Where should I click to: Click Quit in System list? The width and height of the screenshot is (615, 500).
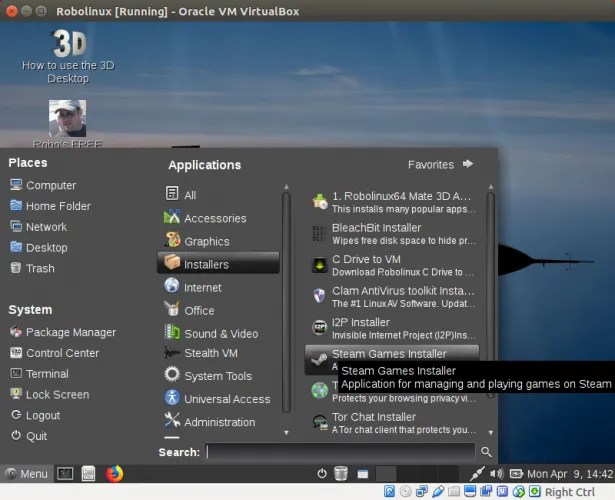coord(28,436)
